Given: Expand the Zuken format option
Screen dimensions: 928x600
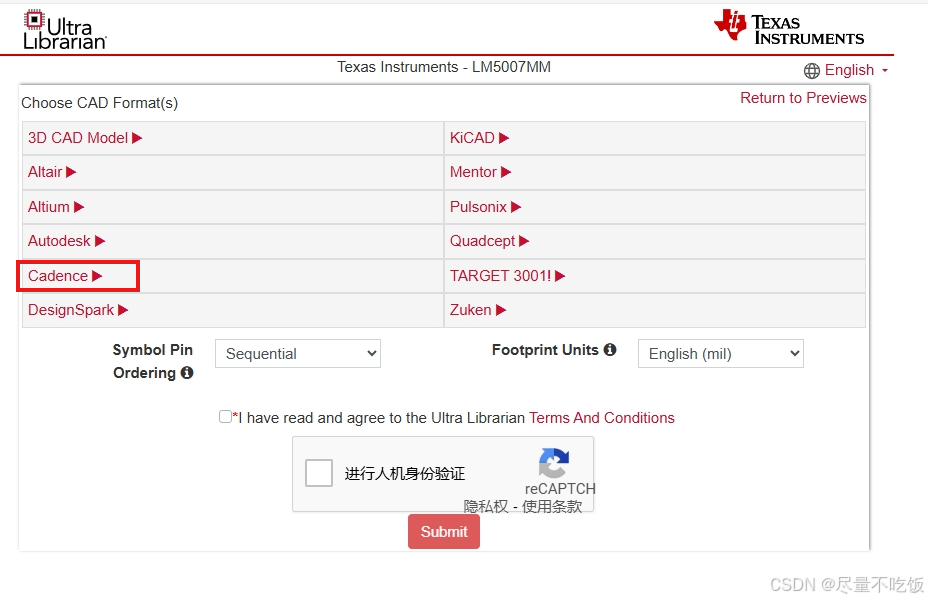Looking at the screenshot, I should click(x=478, y=310).
